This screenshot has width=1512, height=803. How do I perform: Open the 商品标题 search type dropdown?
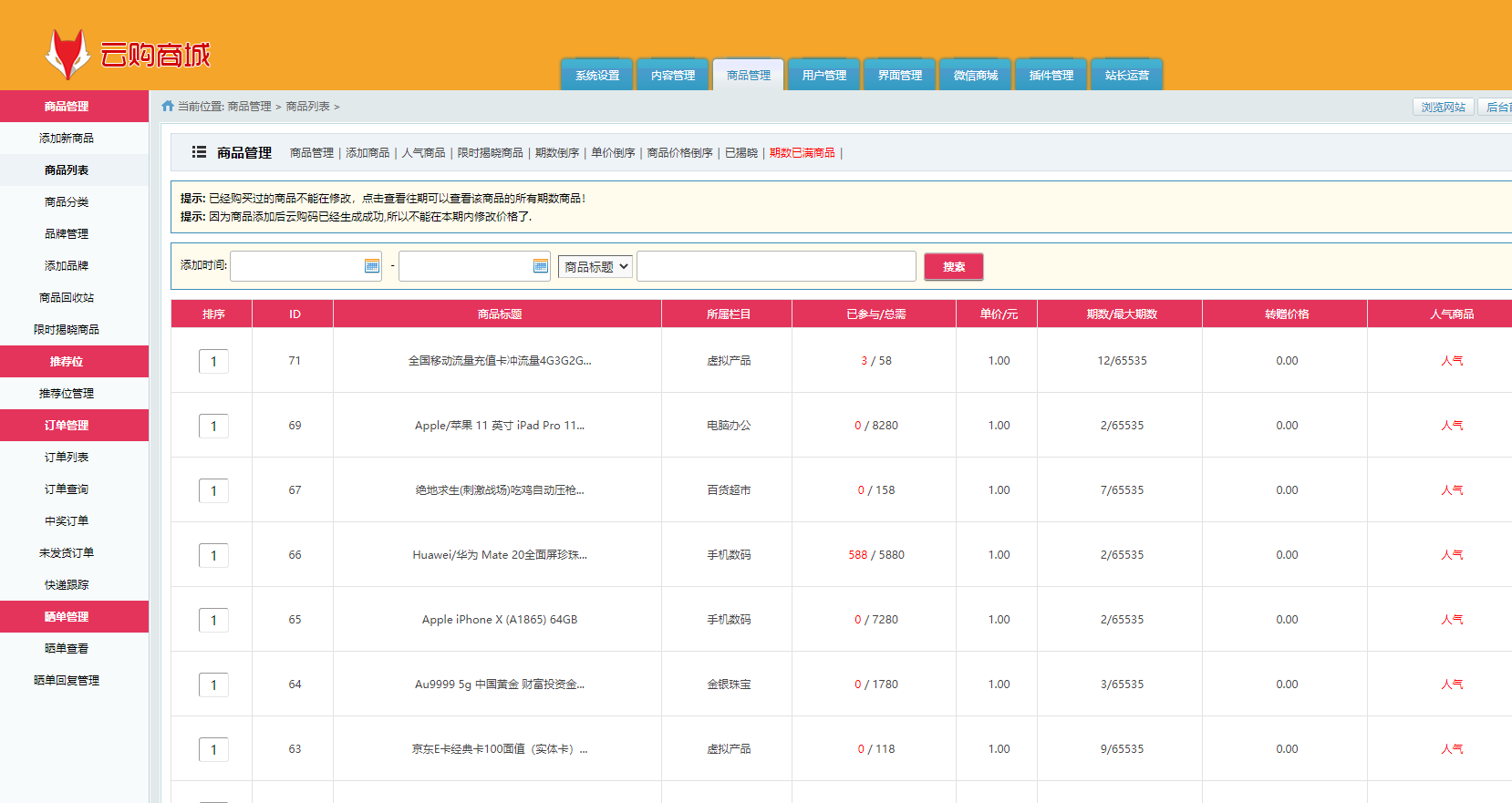(595, 266)
